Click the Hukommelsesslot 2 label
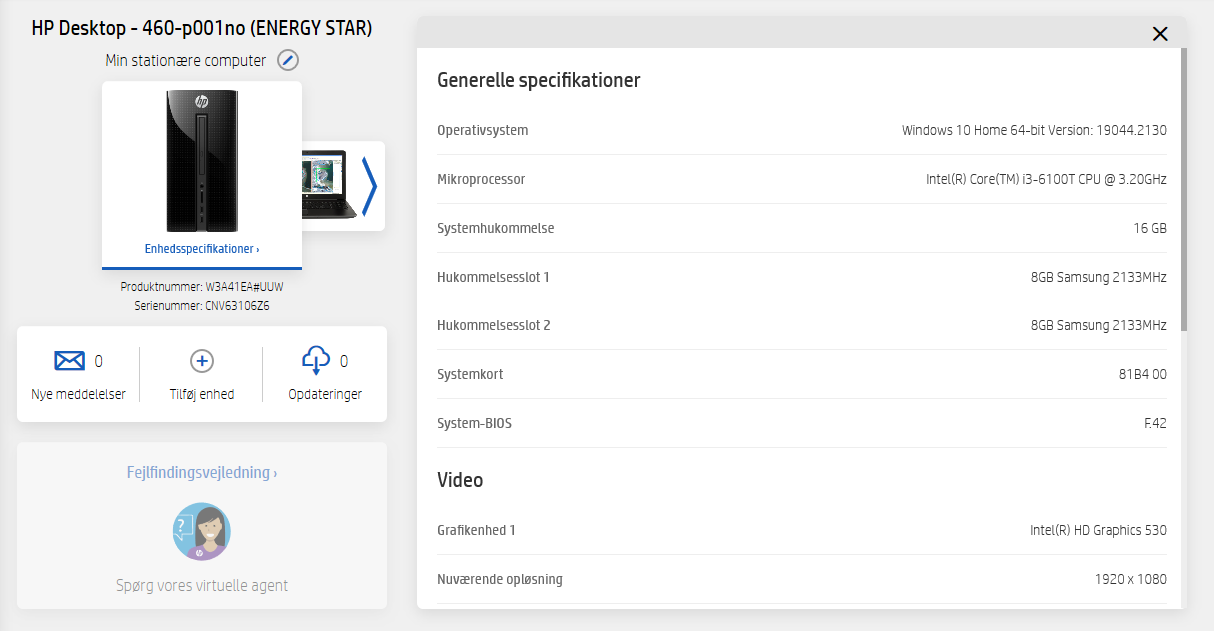Viewport: 1214px width, 631px height. (494, 325)
